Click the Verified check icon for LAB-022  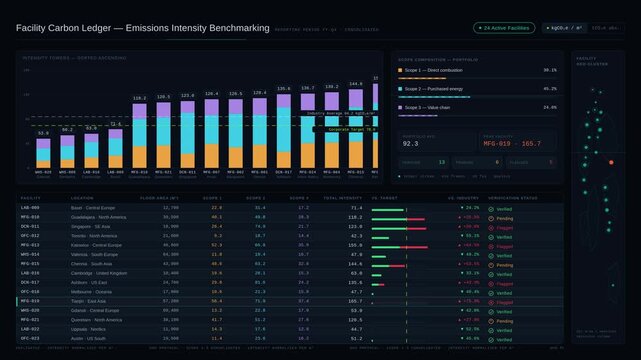(491, 331)
